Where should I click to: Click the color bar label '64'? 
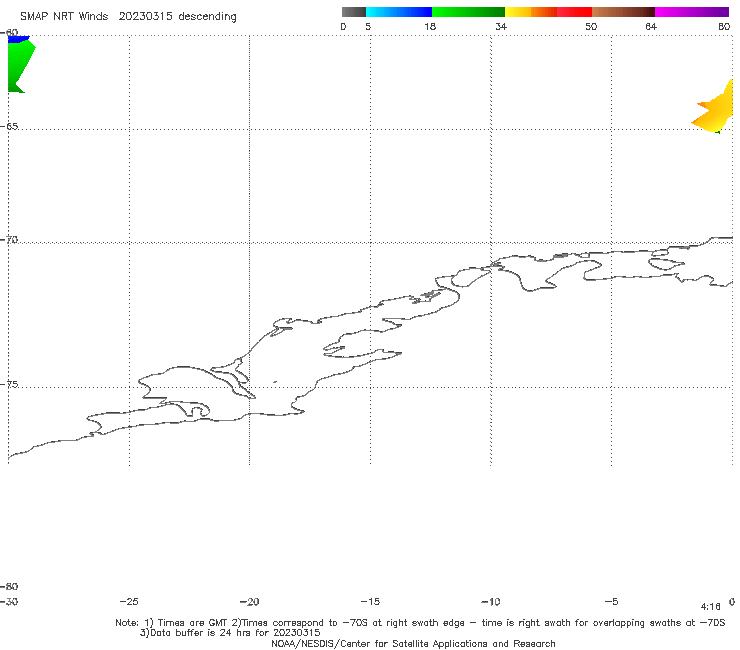(651, 26)
